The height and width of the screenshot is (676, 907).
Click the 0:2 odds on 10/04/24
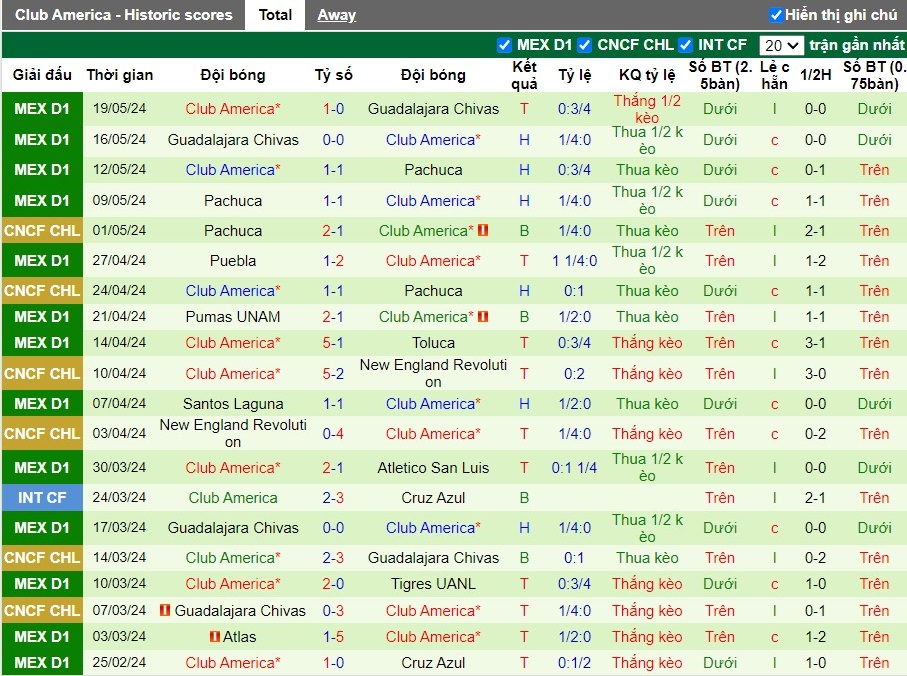(x=574, y=374)
